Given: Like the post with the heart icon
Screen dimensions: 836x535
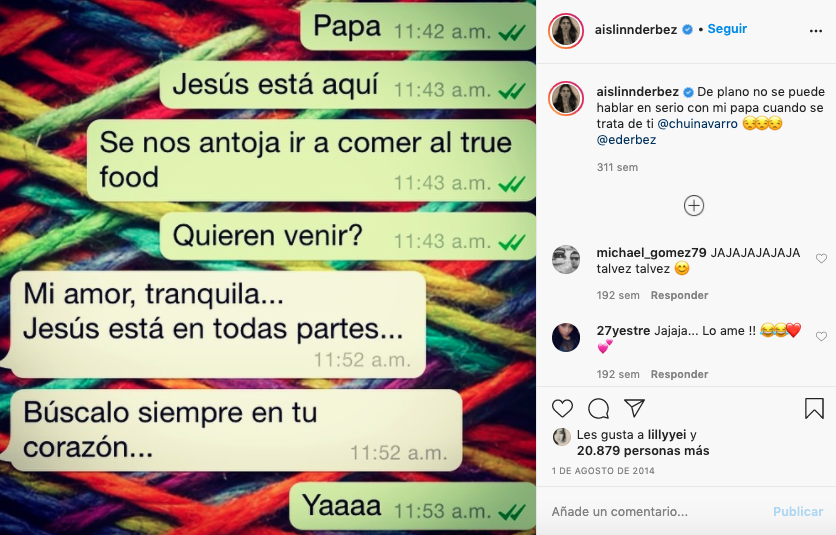Looking at the screenshot, I should [562, 409].
